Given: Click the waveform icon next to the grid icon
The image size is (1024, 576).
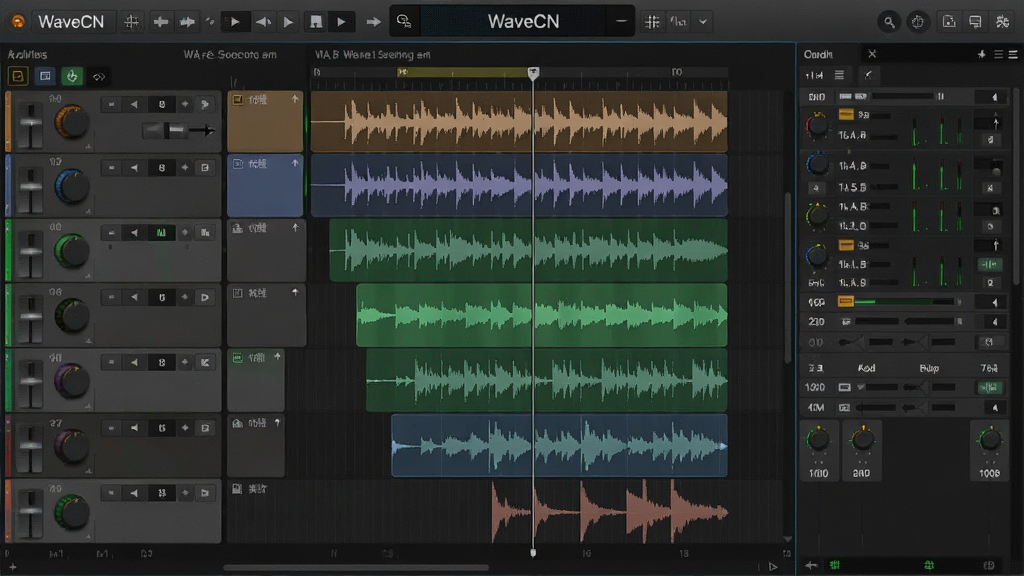Looking at the screenshot, I should tap(679, 22).
